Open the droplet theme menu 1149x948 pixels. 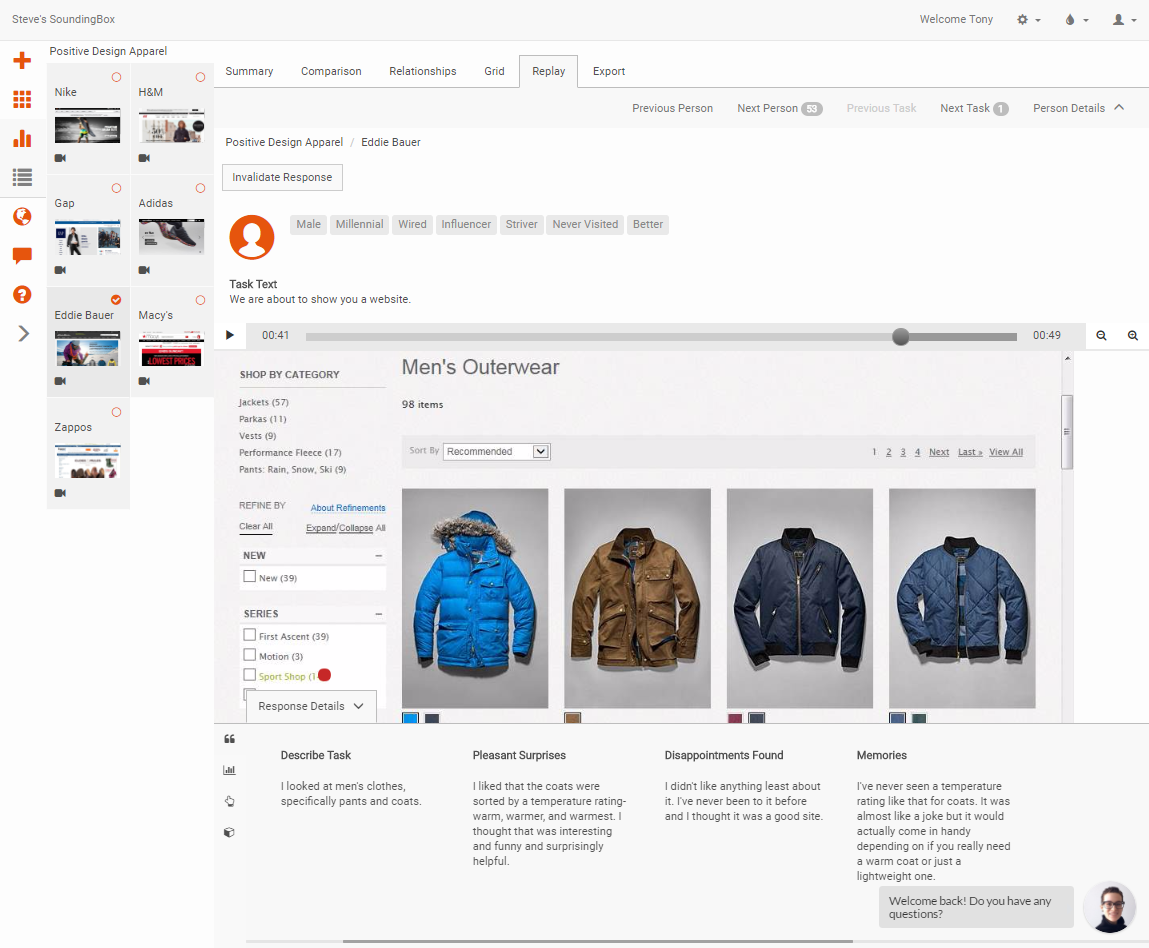click(1076, 20)
